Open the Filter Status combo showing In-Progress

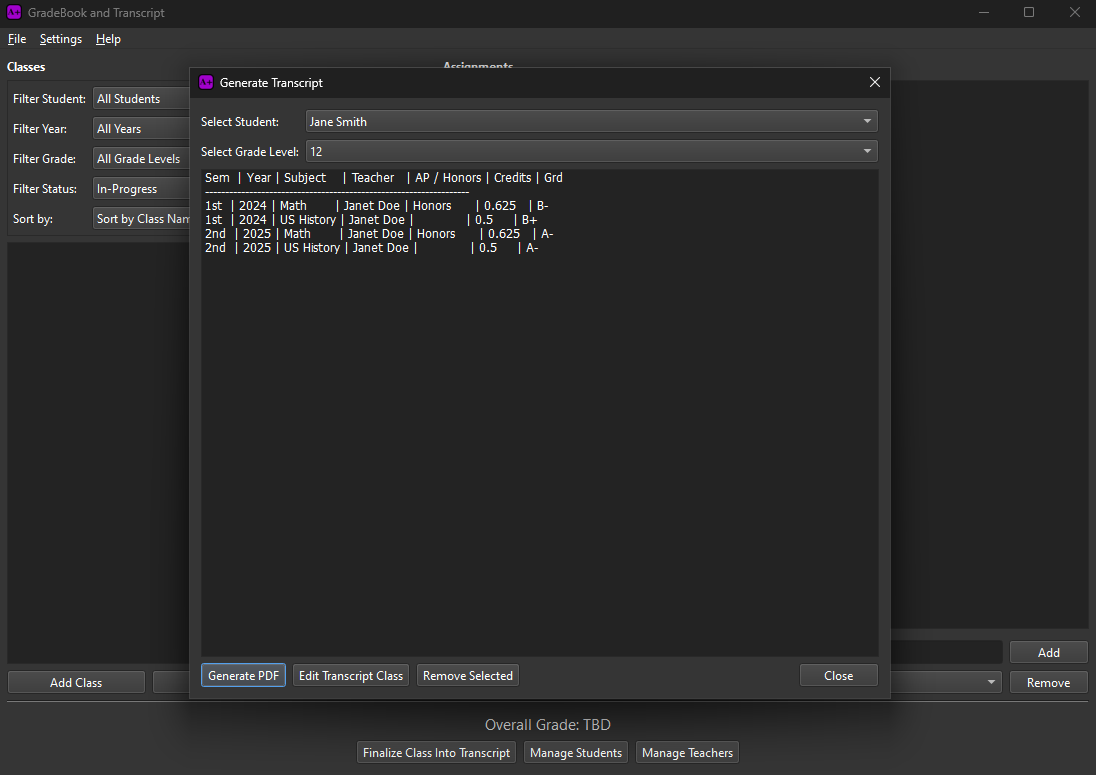tap(141, 189)
